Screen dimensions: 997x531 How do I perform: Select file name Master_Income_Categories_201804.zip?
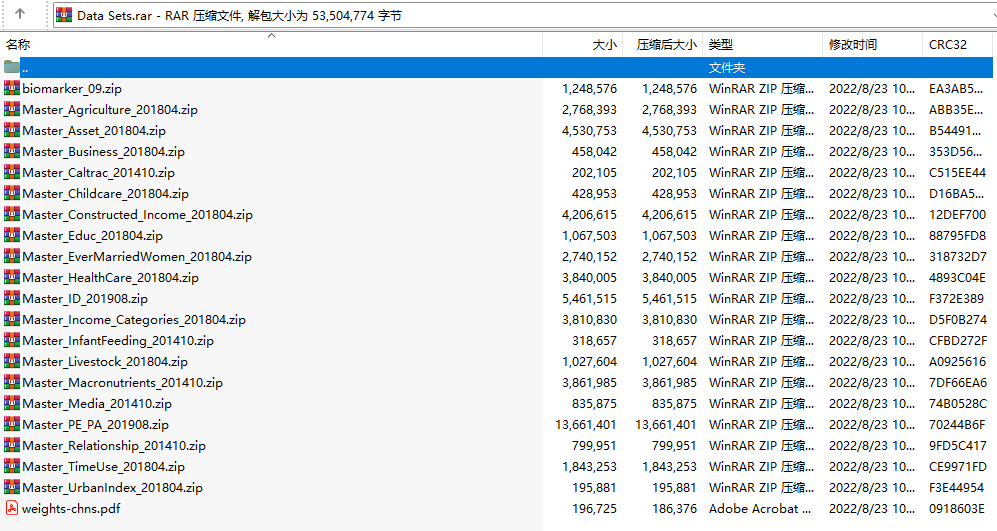134,319
